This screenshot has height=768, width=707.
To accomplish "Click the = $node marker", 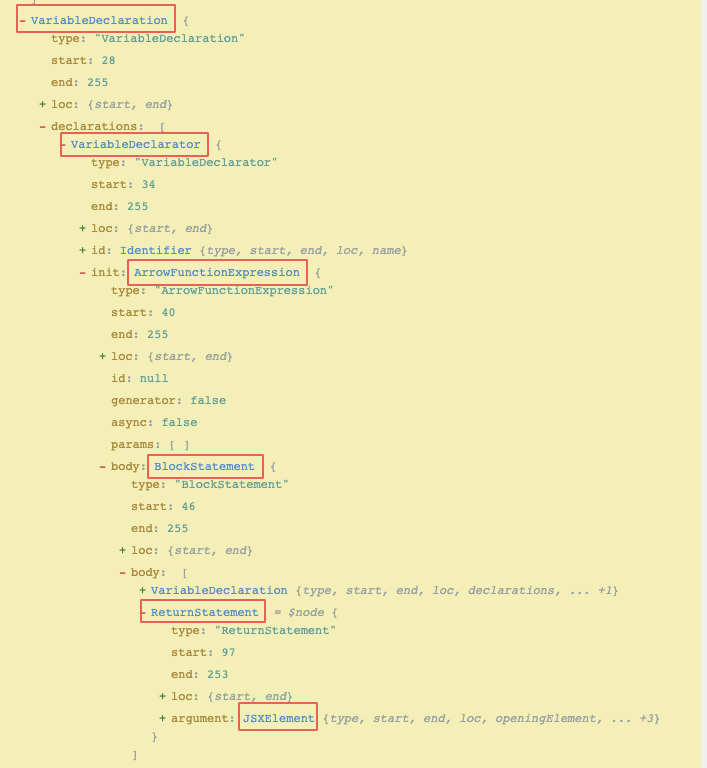I will pyautogui.click(x=299, y=612).
